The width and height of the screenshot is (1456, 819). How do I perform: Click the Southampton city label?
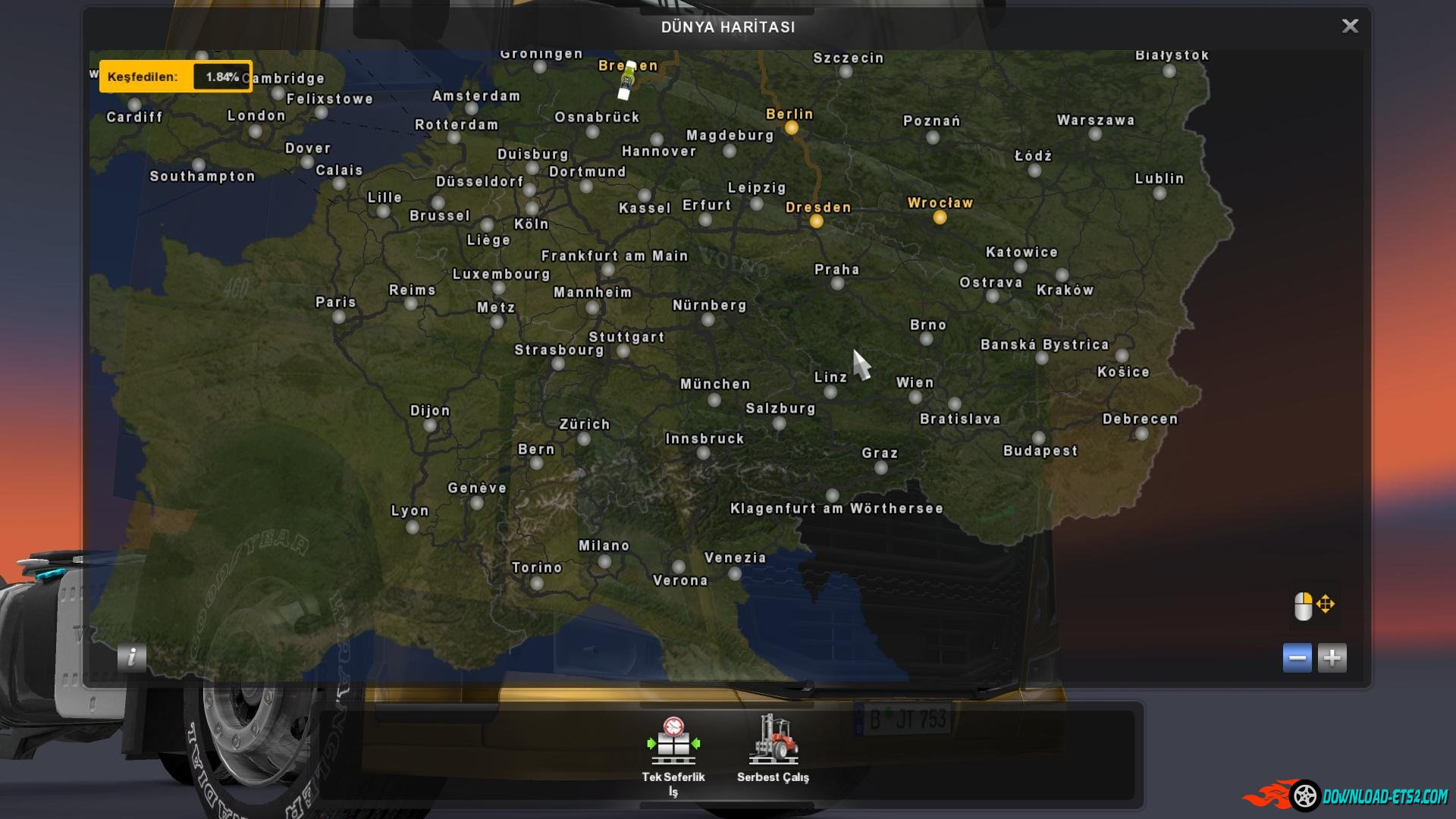point(202,176)
